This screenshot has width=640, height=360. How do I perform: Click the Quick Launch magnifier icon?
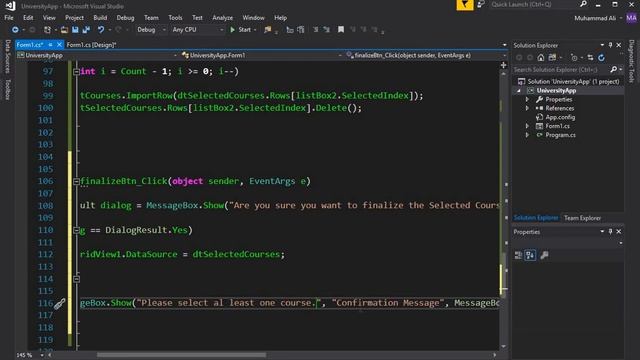tap(583, 4)
